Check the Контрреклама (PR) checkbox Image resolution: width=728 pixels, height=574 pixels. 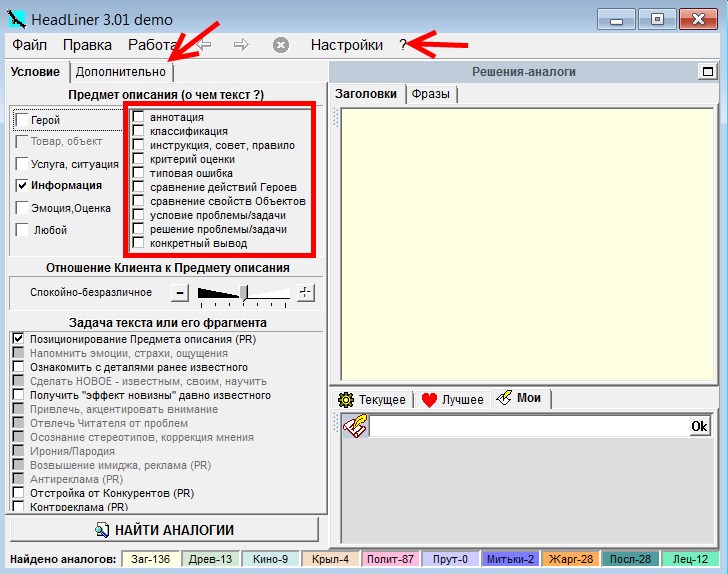click(x=18, y=506)
